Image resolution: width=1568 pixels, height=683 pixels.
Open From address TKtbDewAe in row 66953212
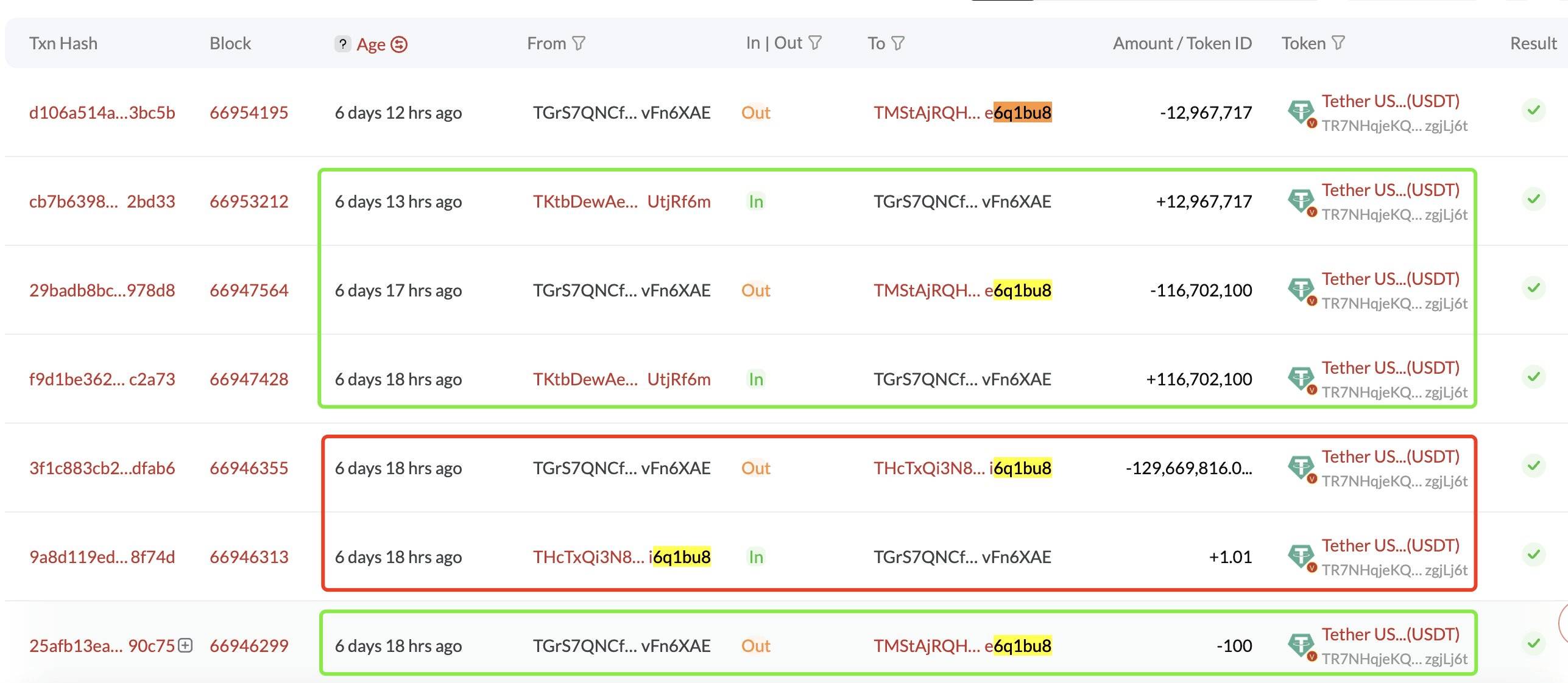(622, 201)
